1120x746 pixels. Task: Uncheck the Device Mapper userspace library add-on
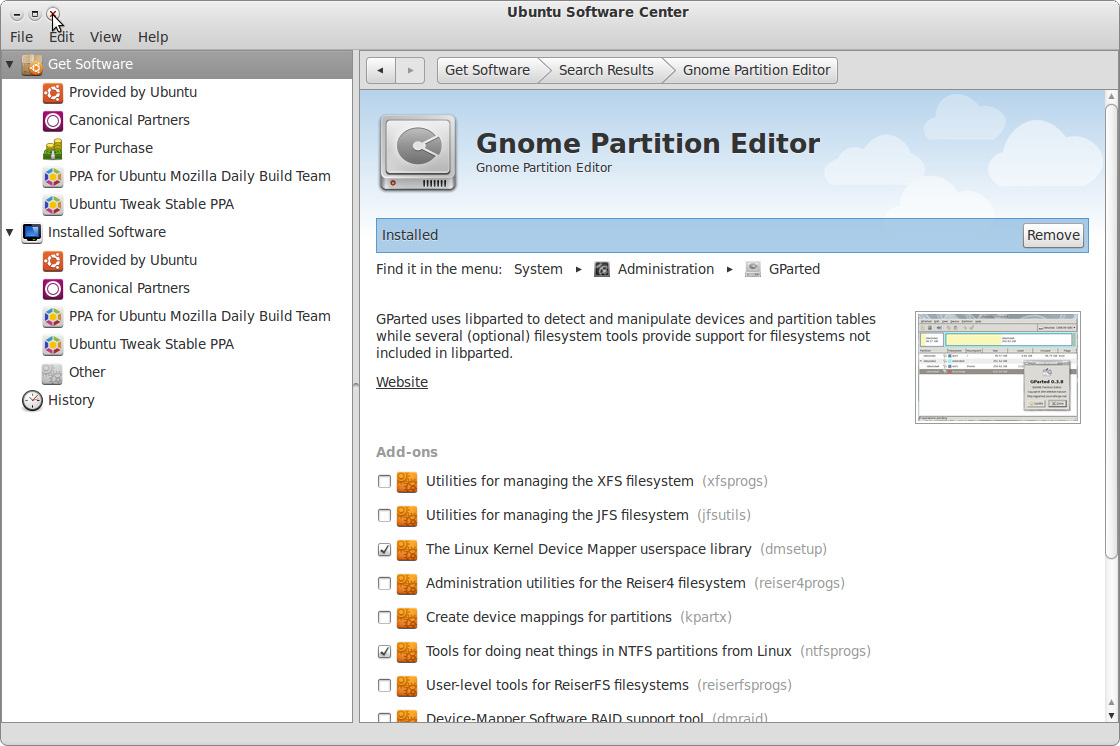(384, 549)
